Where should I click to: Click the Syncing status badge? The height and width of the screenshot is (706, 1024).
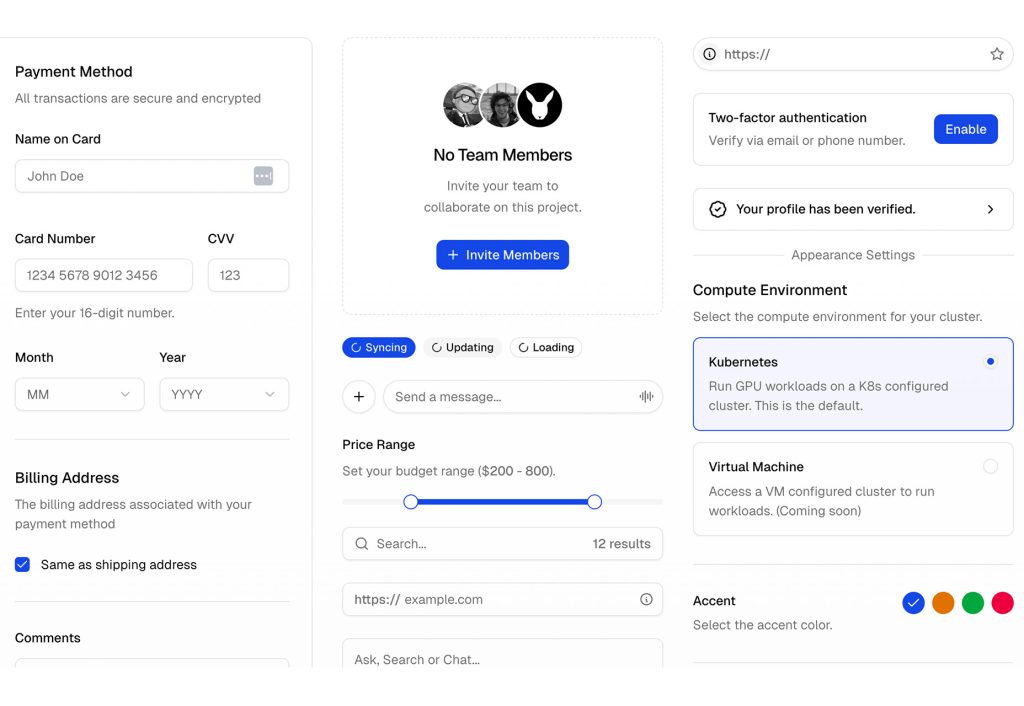(378, 347)
